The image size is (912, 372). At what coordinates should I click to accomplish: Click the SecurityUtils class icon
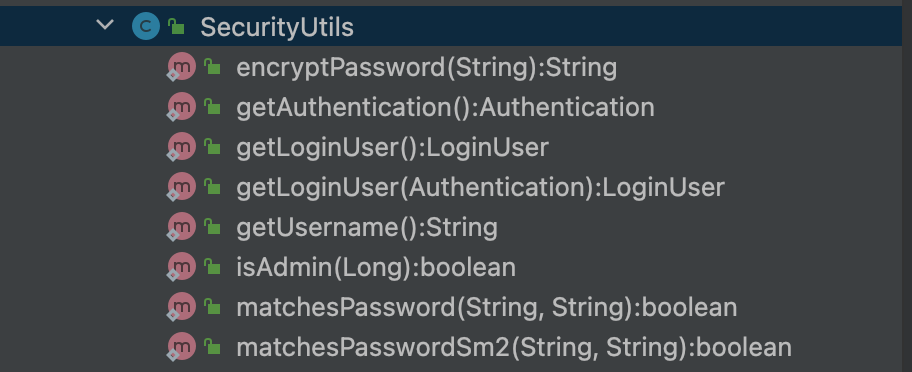(145, 26)
